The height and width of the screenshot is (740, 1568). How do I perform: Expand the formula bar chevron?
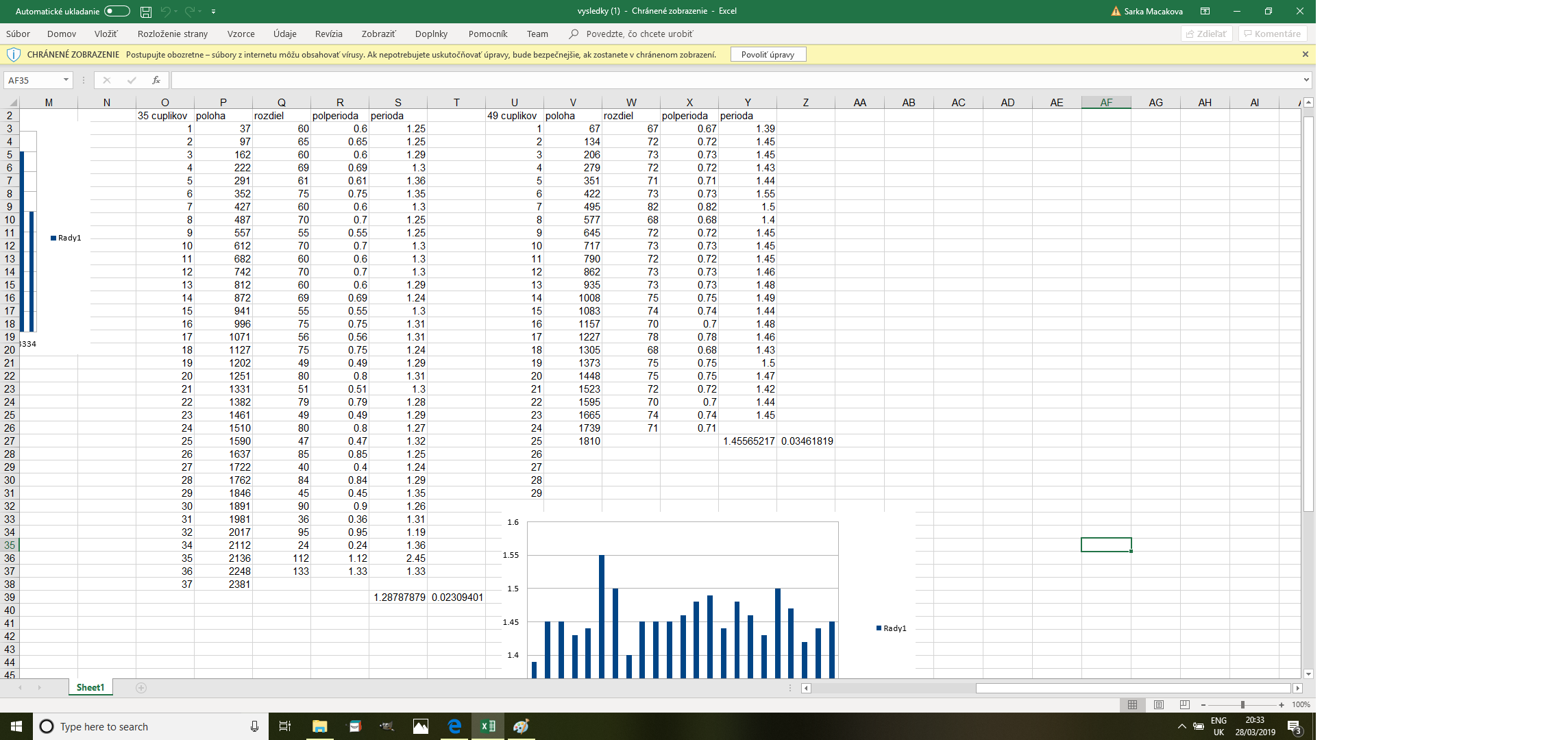click(1306, 80)
